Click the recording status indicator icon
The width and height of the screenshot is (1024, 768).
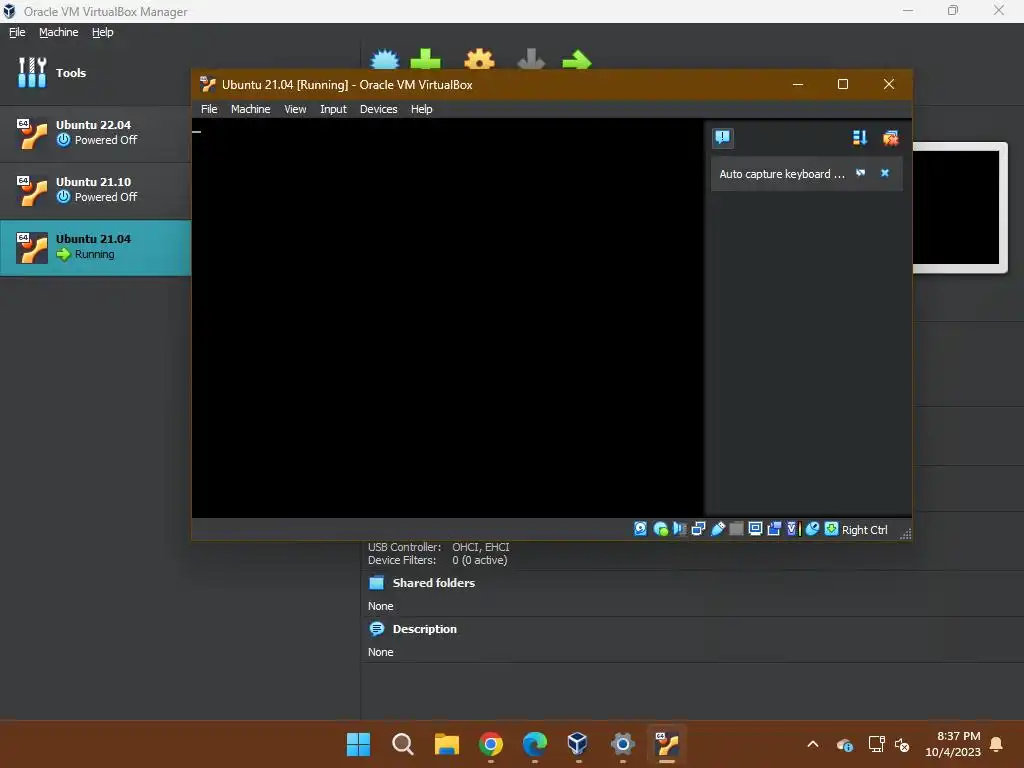[775, 529]
